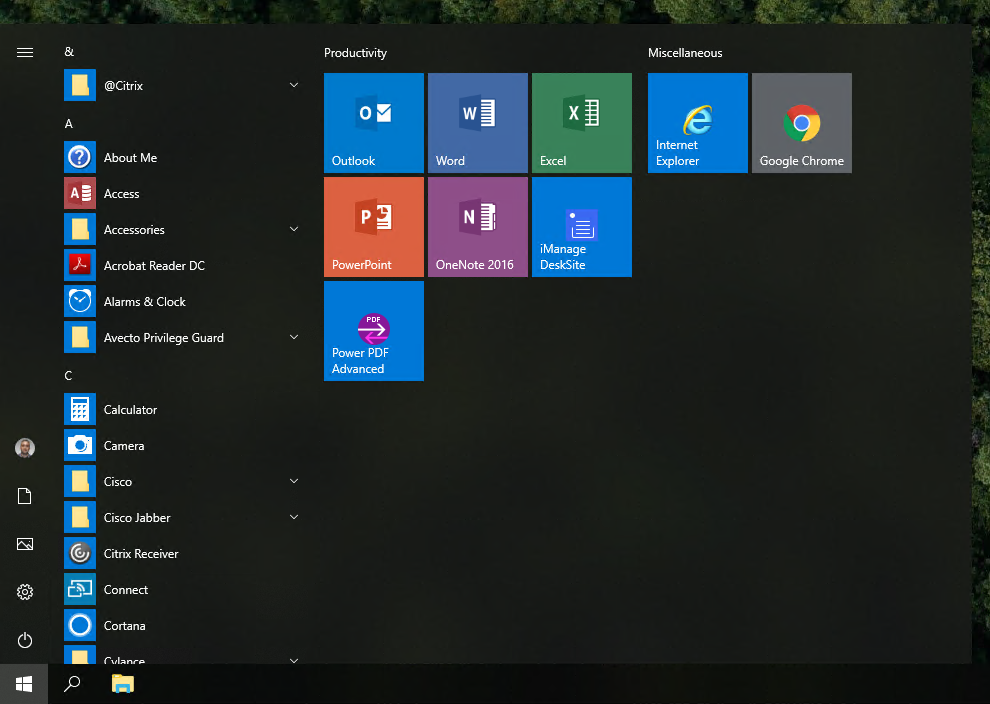Image resolution: width=990 pixels, height=704 pixels.
Task: Open the Outlook tile
Action: (374, 122)
